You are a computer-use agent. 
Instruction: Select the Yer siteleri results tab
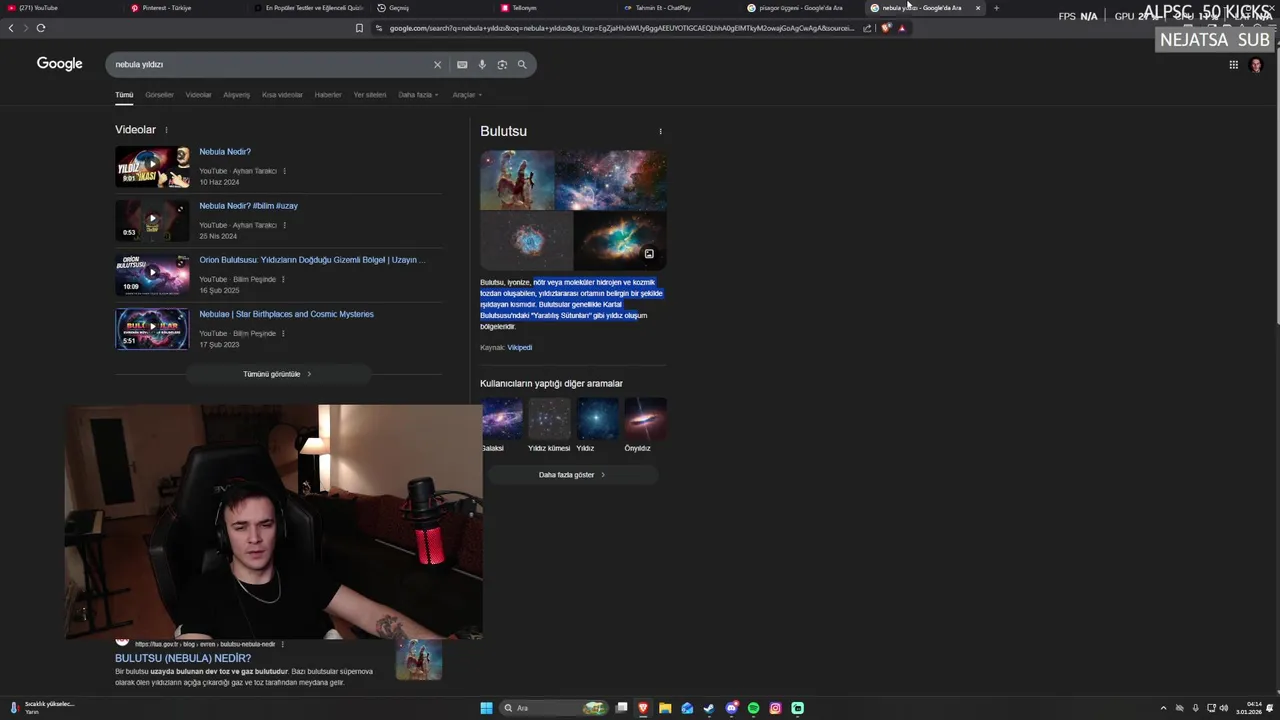[370, 95]
